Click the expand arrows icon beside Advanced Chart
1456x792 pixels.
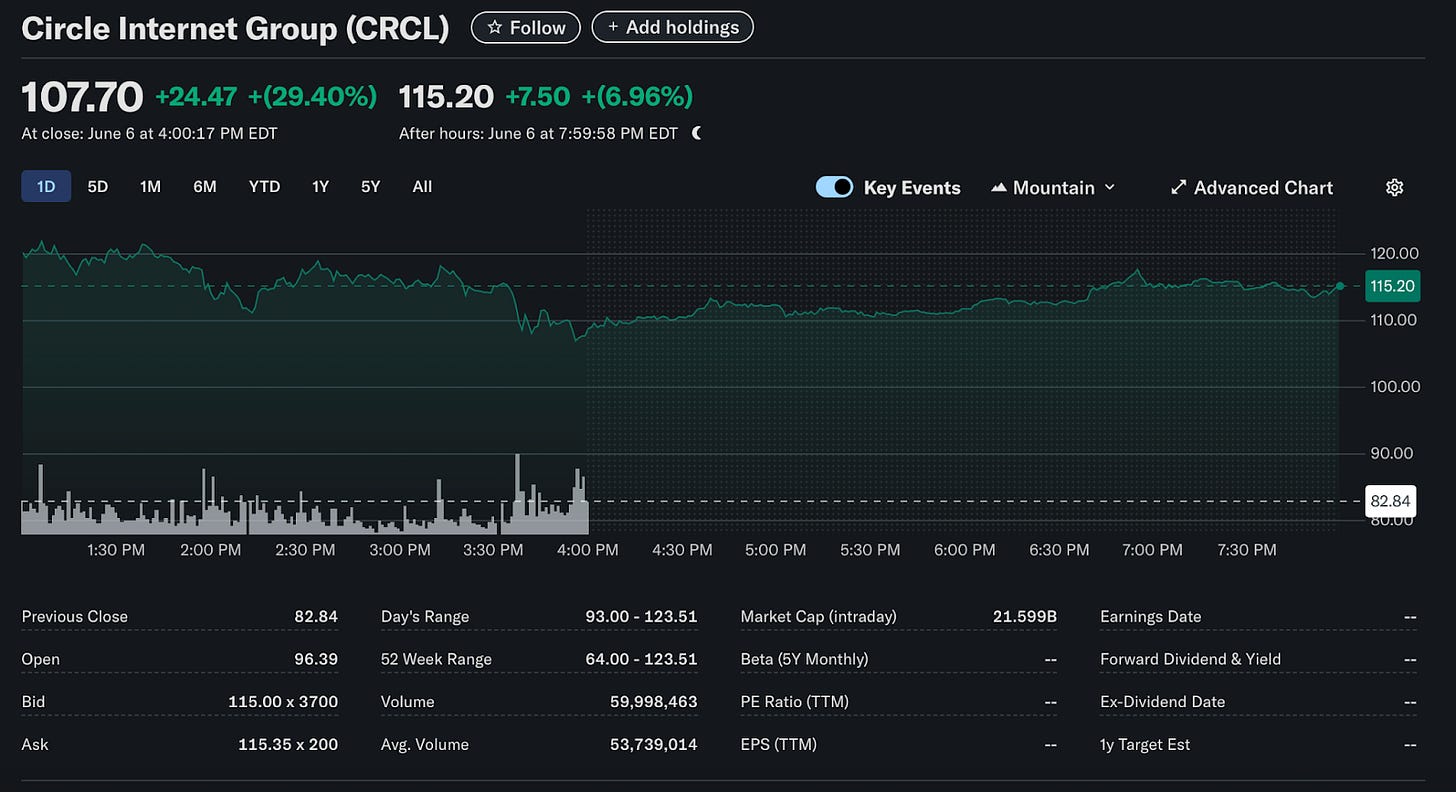(1178, 187)
